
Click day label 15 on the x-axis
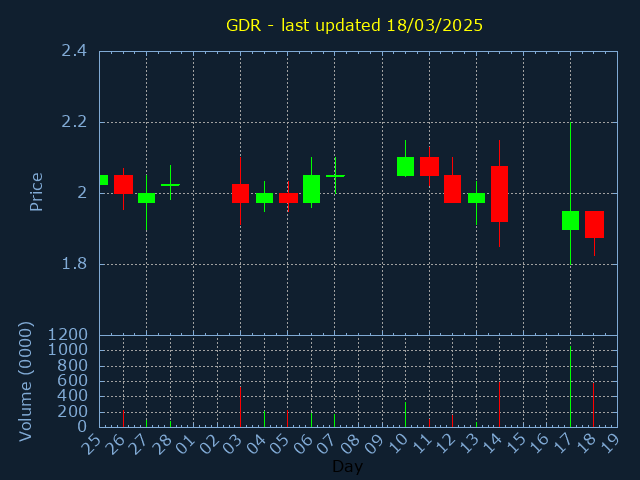click(x=517, y=444)
